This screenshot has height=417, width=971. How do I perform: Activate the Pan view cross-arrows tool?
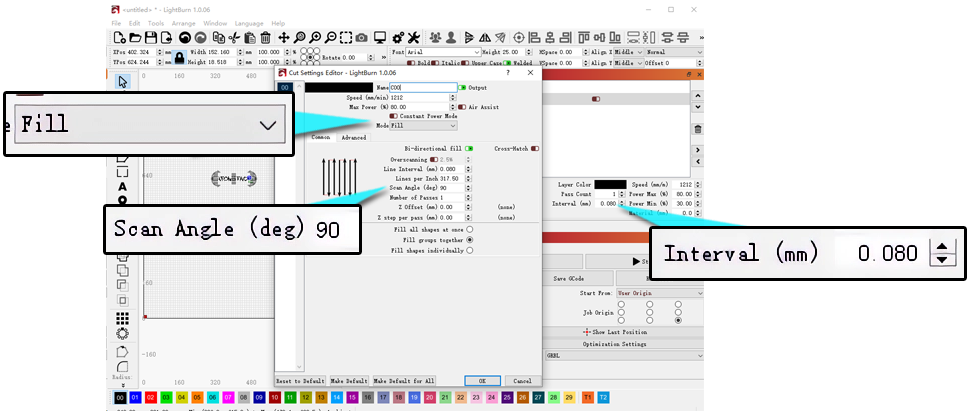(284, 38)
